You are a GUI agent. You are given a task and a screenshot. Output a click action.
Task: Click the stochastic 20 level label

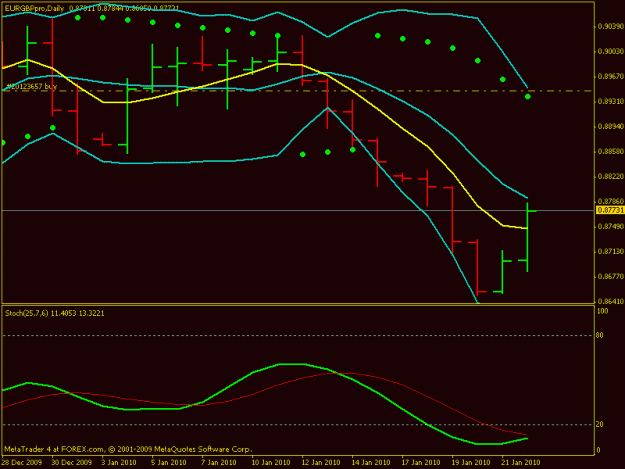click(599, 424)
